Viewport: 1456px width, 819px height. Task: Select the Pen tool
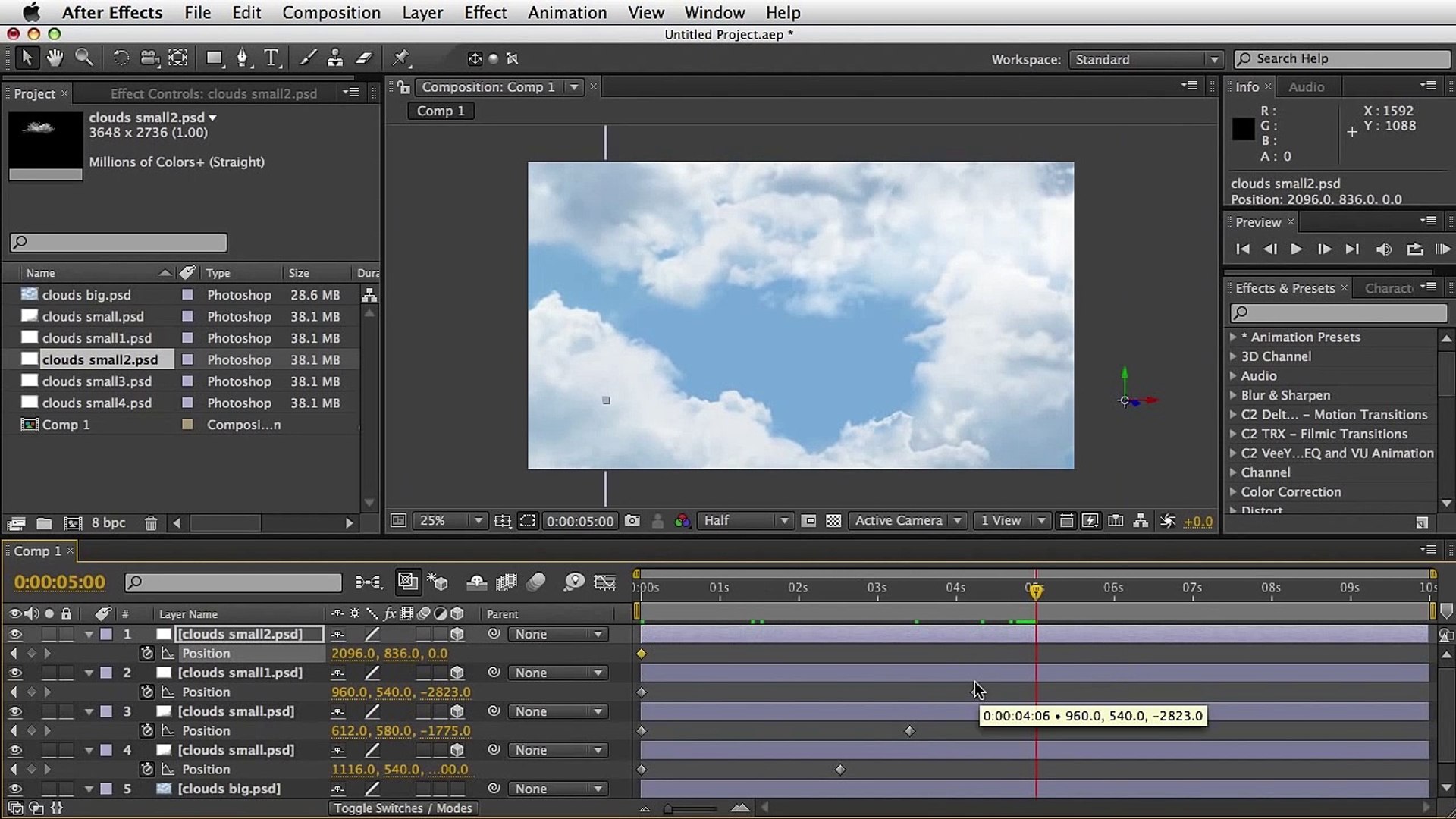click(x=243, y=58)
